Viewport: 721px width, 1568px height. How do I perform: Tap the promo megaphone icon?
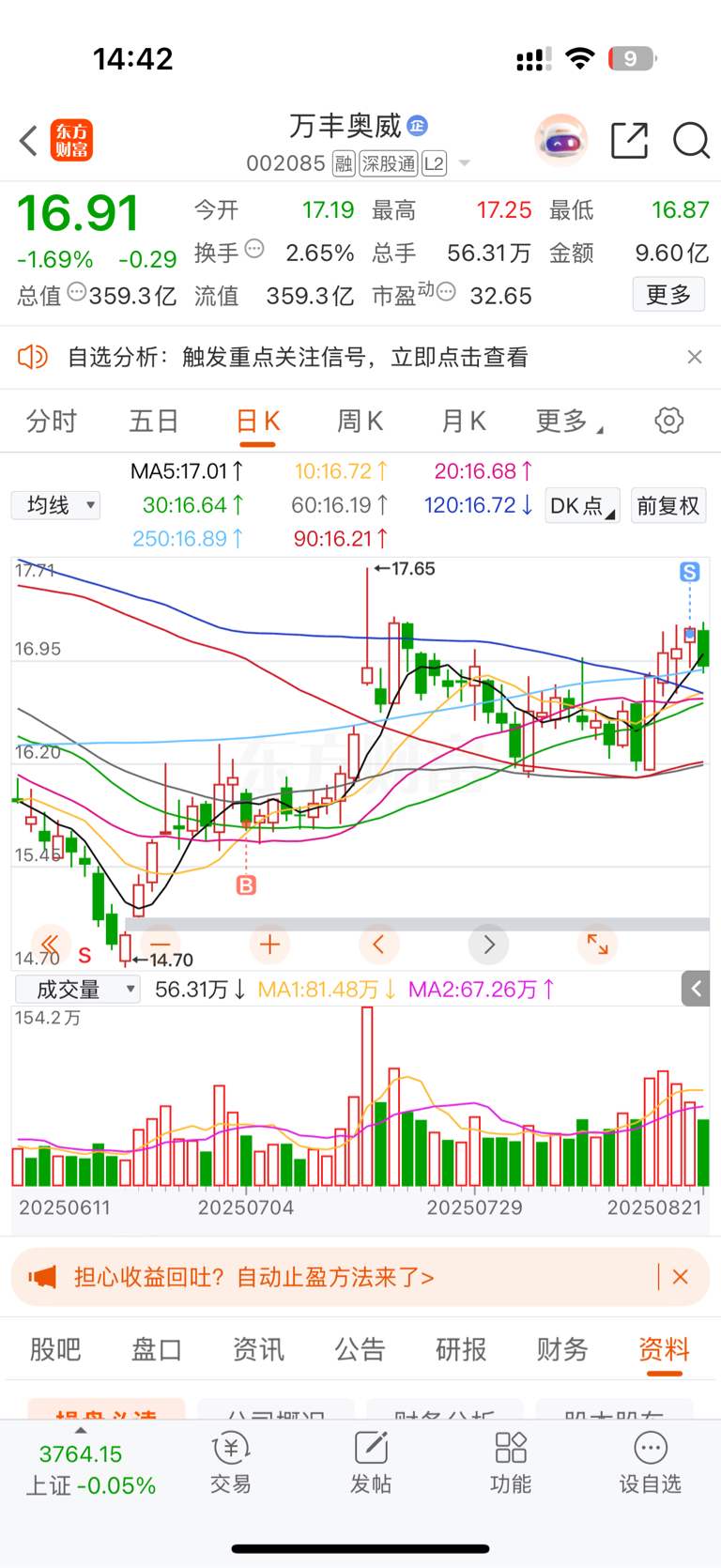tap(42, 1277)
